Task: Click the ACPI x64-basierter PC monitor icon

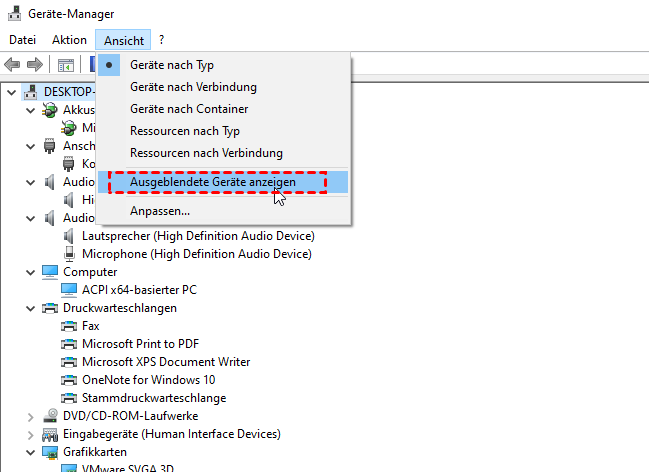Action: coord(69,290)
